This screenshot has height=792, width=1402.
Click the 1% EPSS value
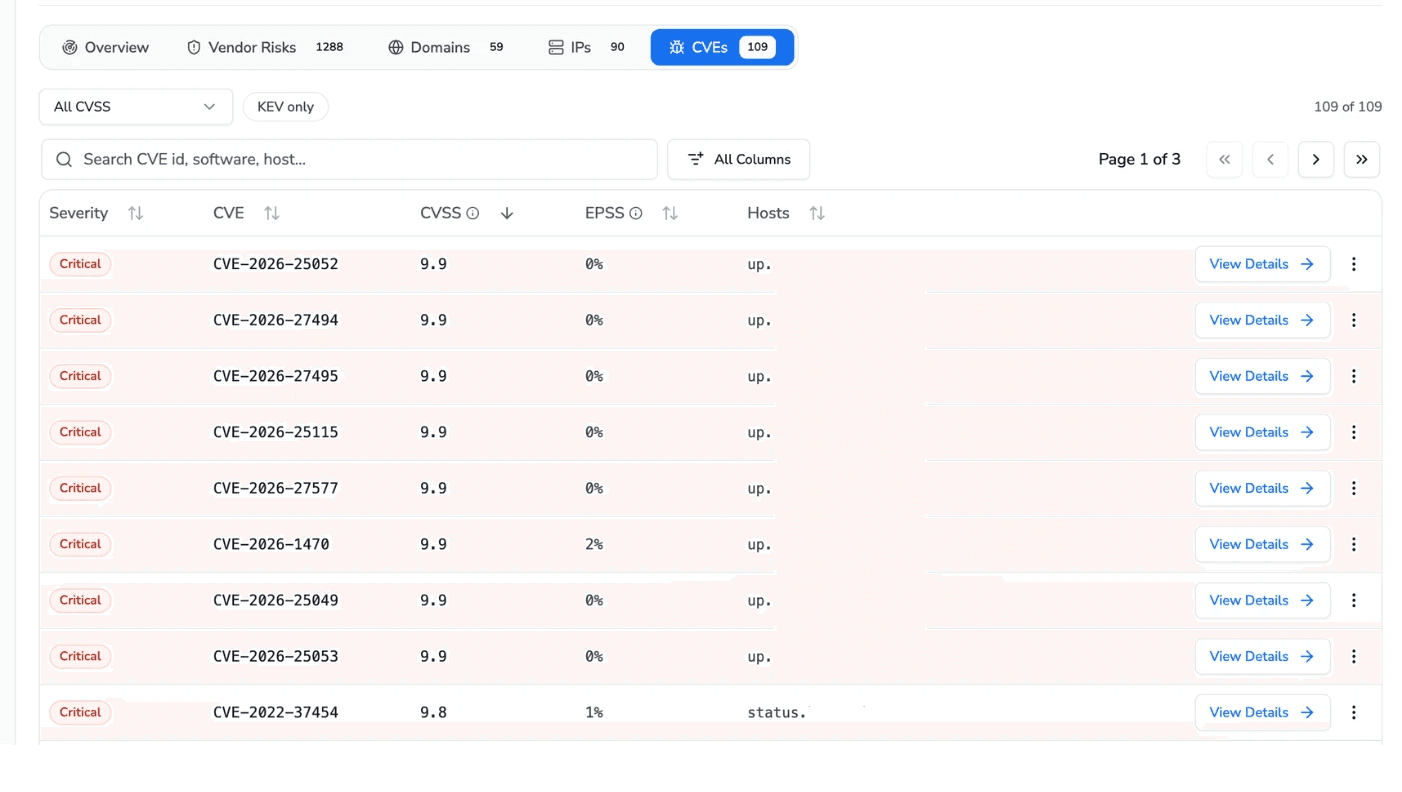tap(594, 712)
